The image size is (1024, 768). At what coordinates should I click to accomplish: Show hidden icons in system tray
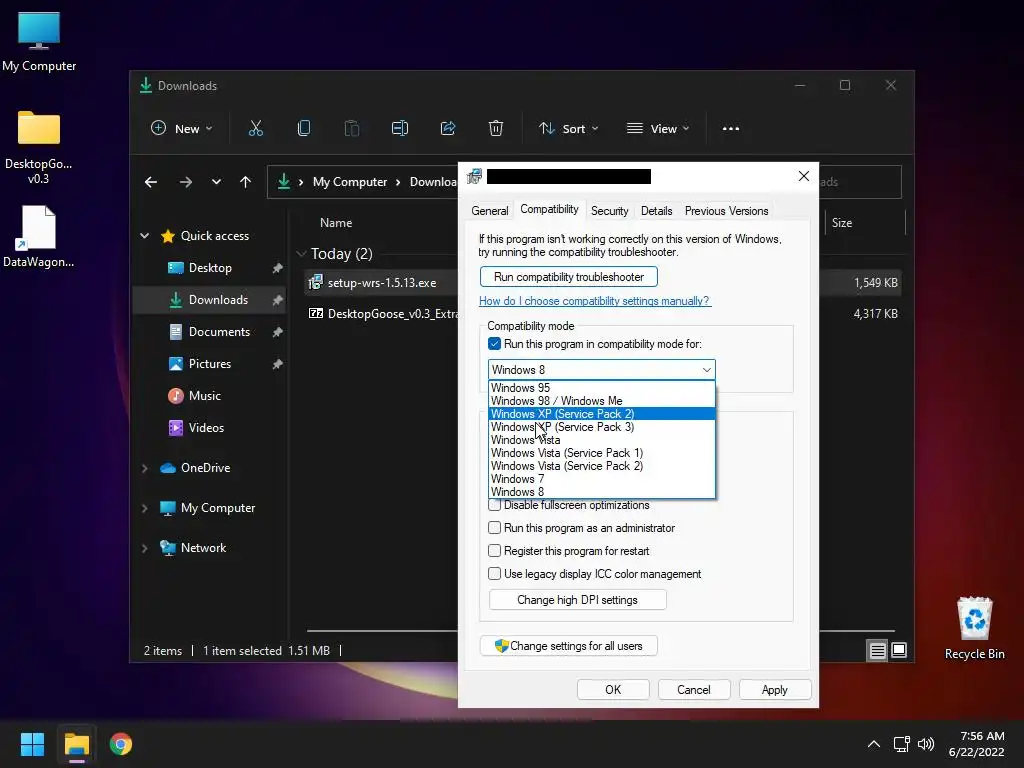pos(874,744)
